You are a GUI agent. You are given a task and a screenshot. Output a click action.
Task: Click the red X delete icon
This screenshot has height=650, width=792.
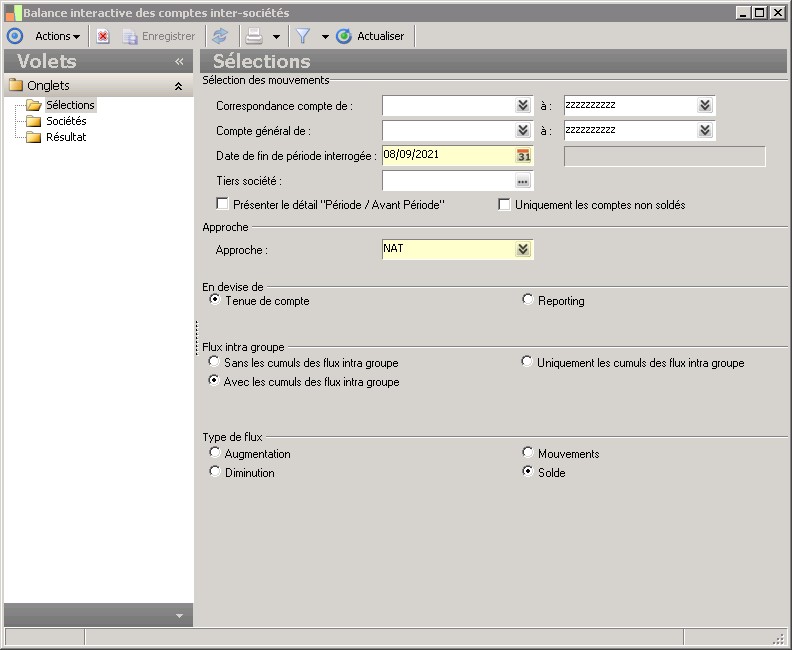[103, 36]
